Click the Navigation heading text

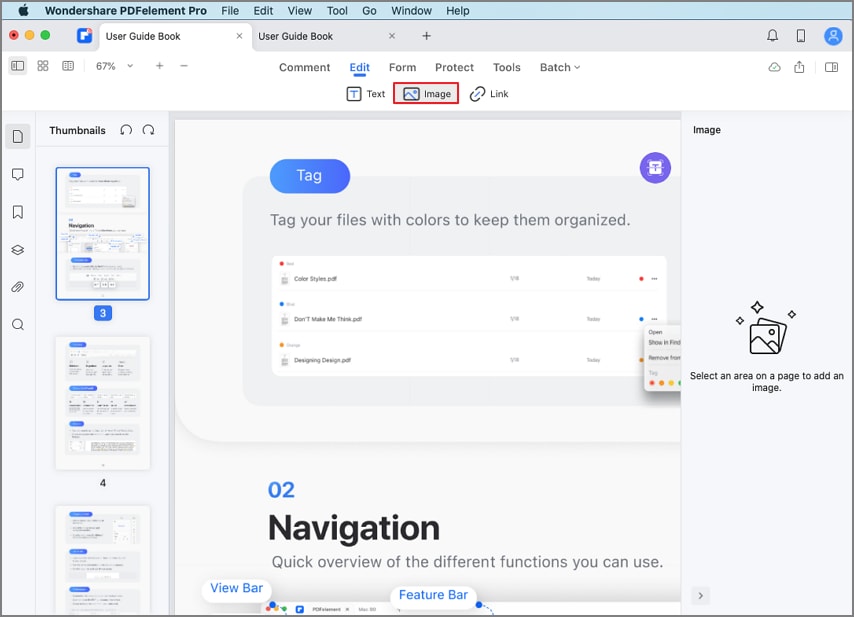(x=354, y=528)
